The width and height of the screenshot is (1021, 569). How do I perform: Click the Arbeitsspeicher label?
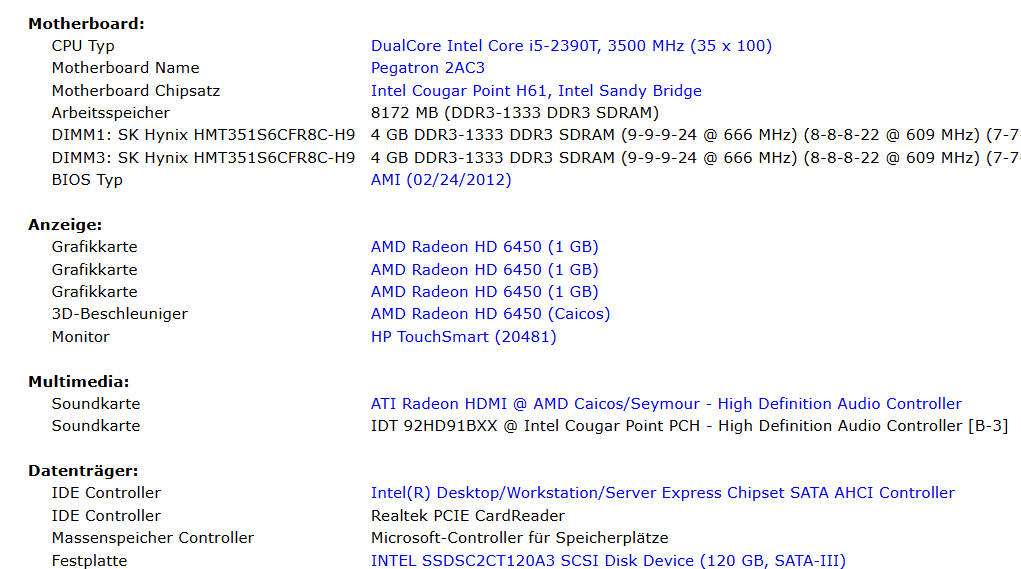(111, 113)
